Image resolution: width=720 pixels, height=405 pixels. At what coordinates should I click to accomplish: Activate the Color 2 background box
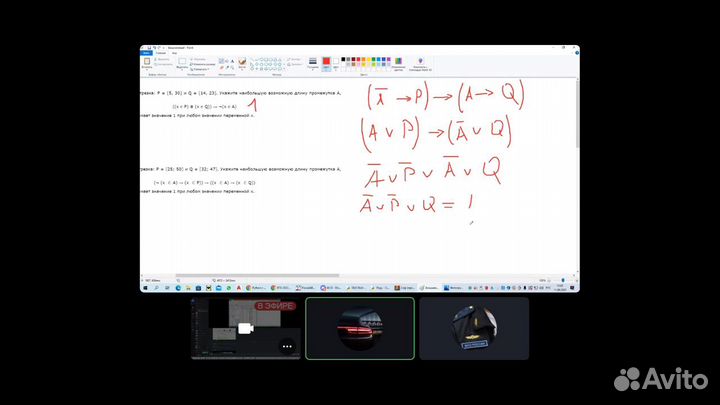(335, 62)
